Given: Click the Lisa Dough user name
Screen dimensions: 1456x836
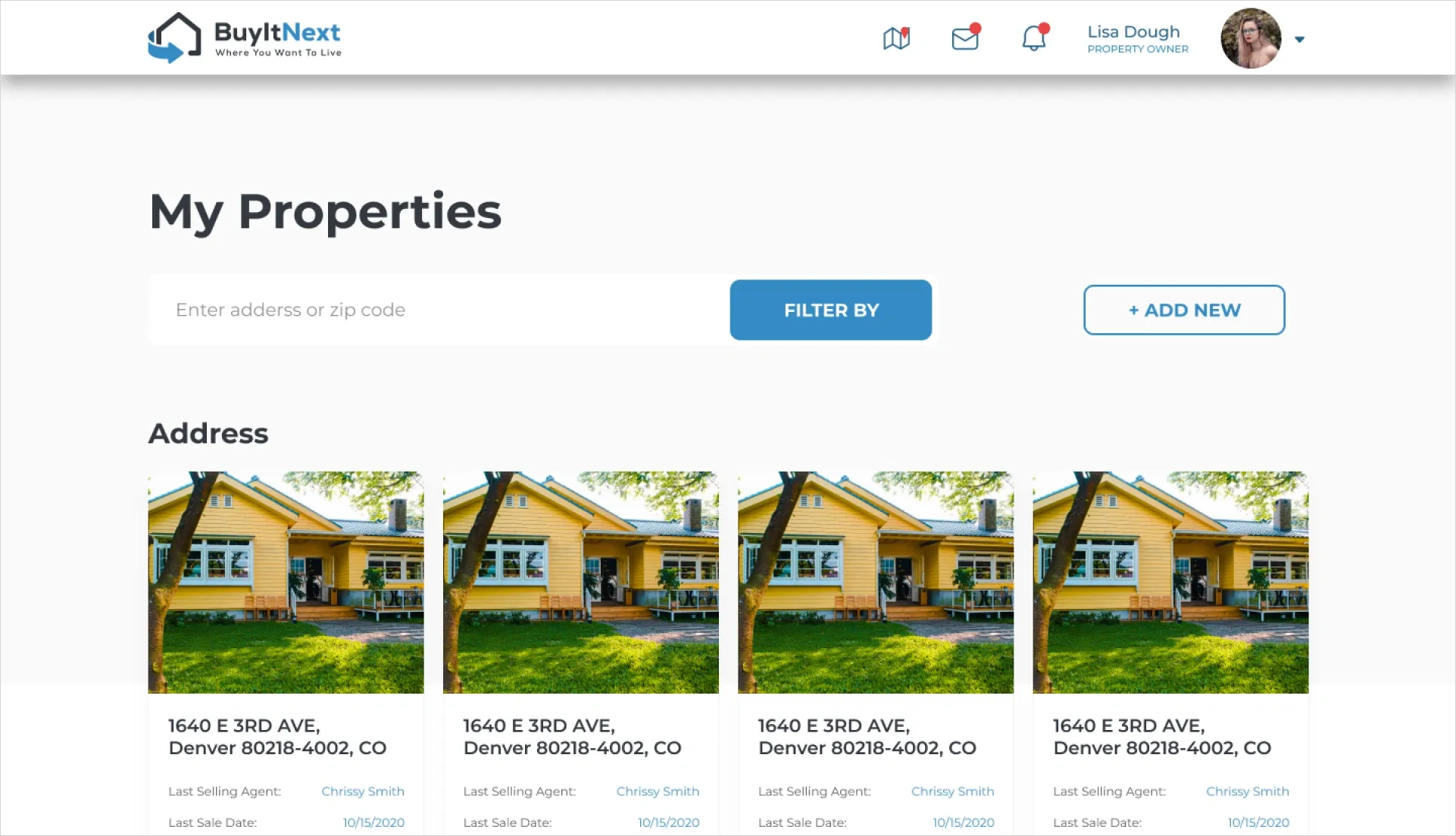Looking at the screenshot, I should (1133, 32).
